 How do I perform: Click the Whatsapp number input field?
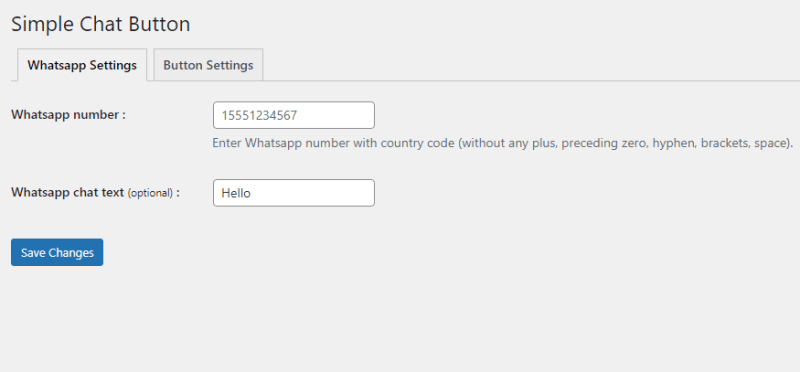point(294,115)
